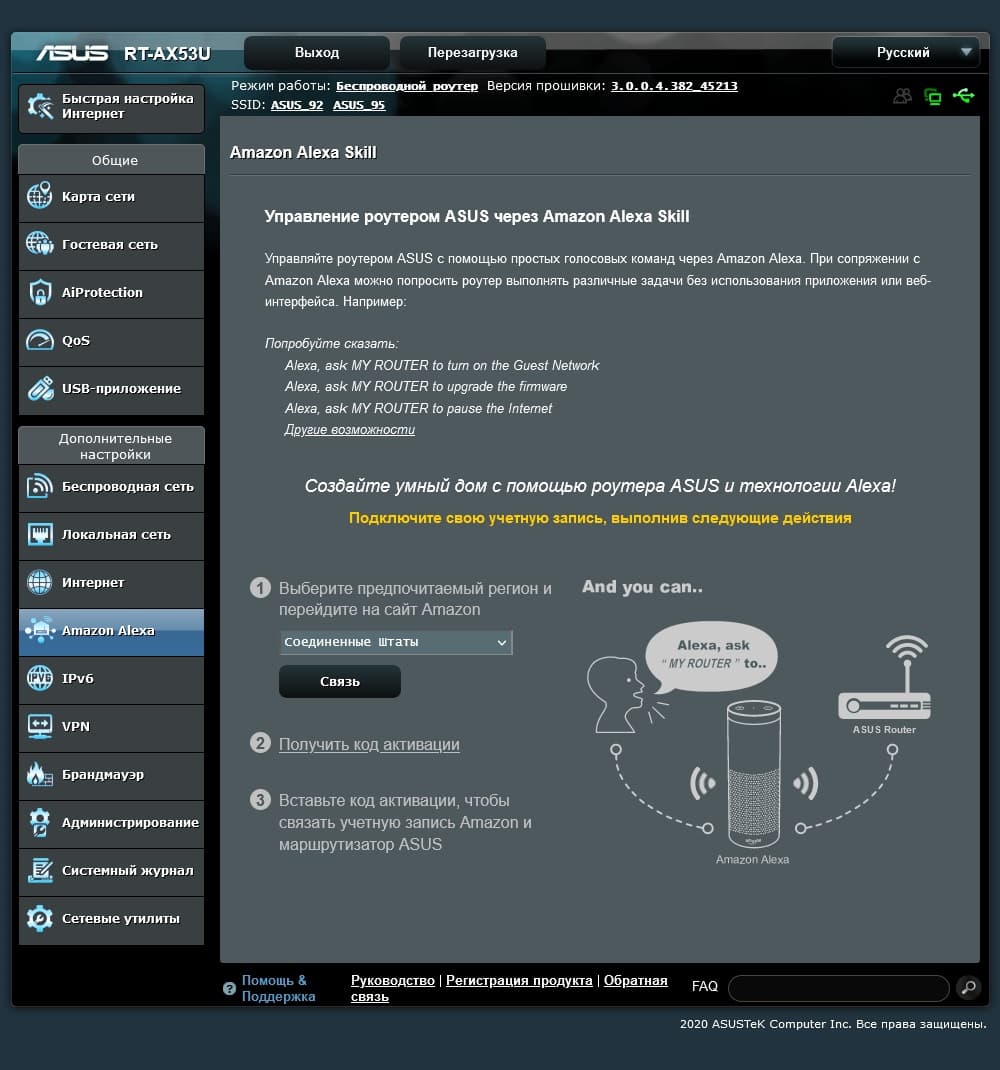Click the FAQ search magnifier icon

(x=968, y=987)
